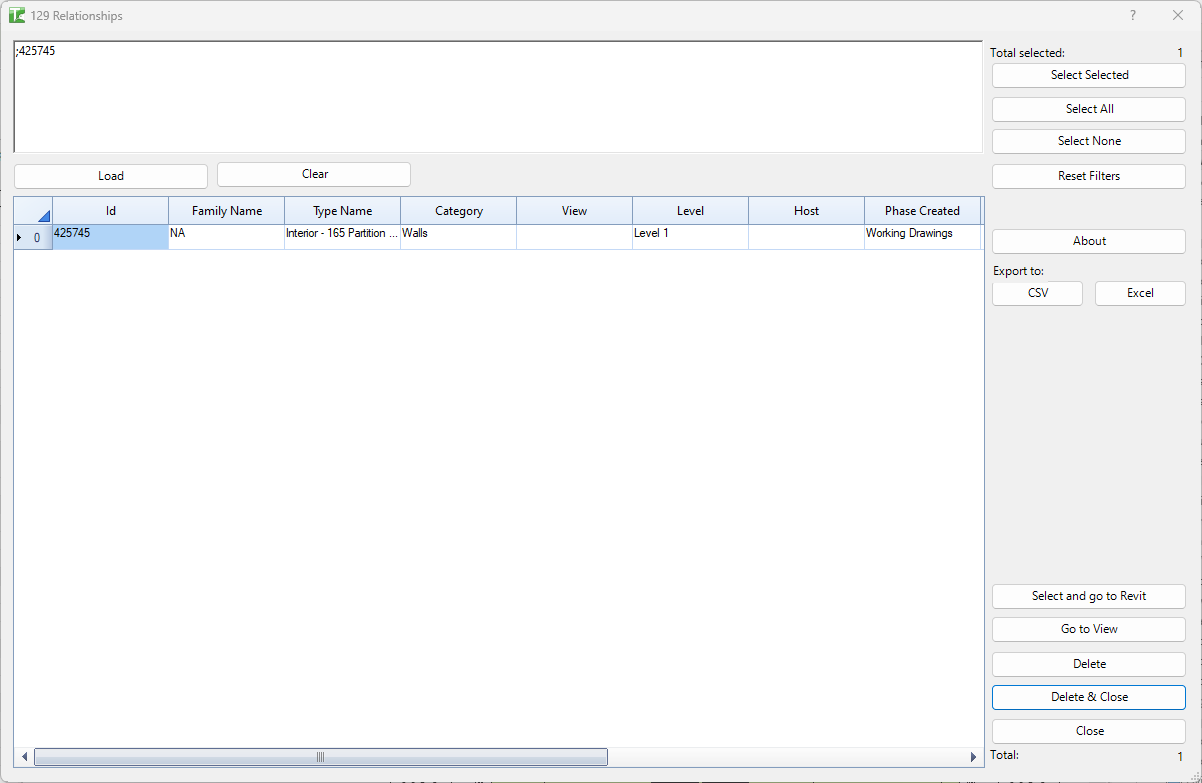Click the horizontal scrollbar left arrow
The image size is (1202, 783).
(x=24, y=757)
